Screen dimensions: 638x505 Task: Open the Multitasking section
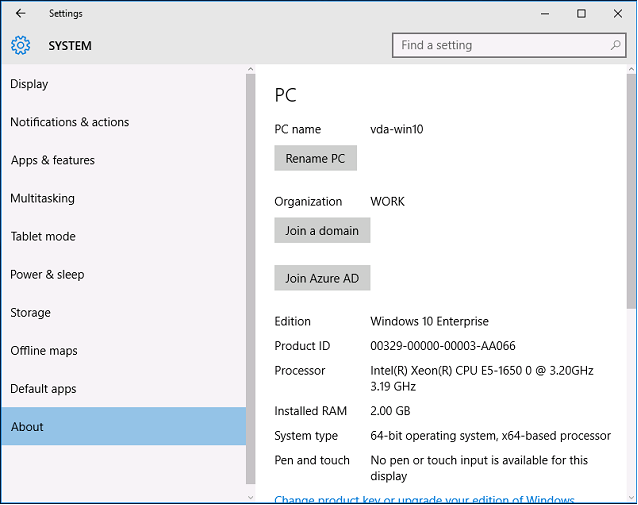(x=42, y=198)
